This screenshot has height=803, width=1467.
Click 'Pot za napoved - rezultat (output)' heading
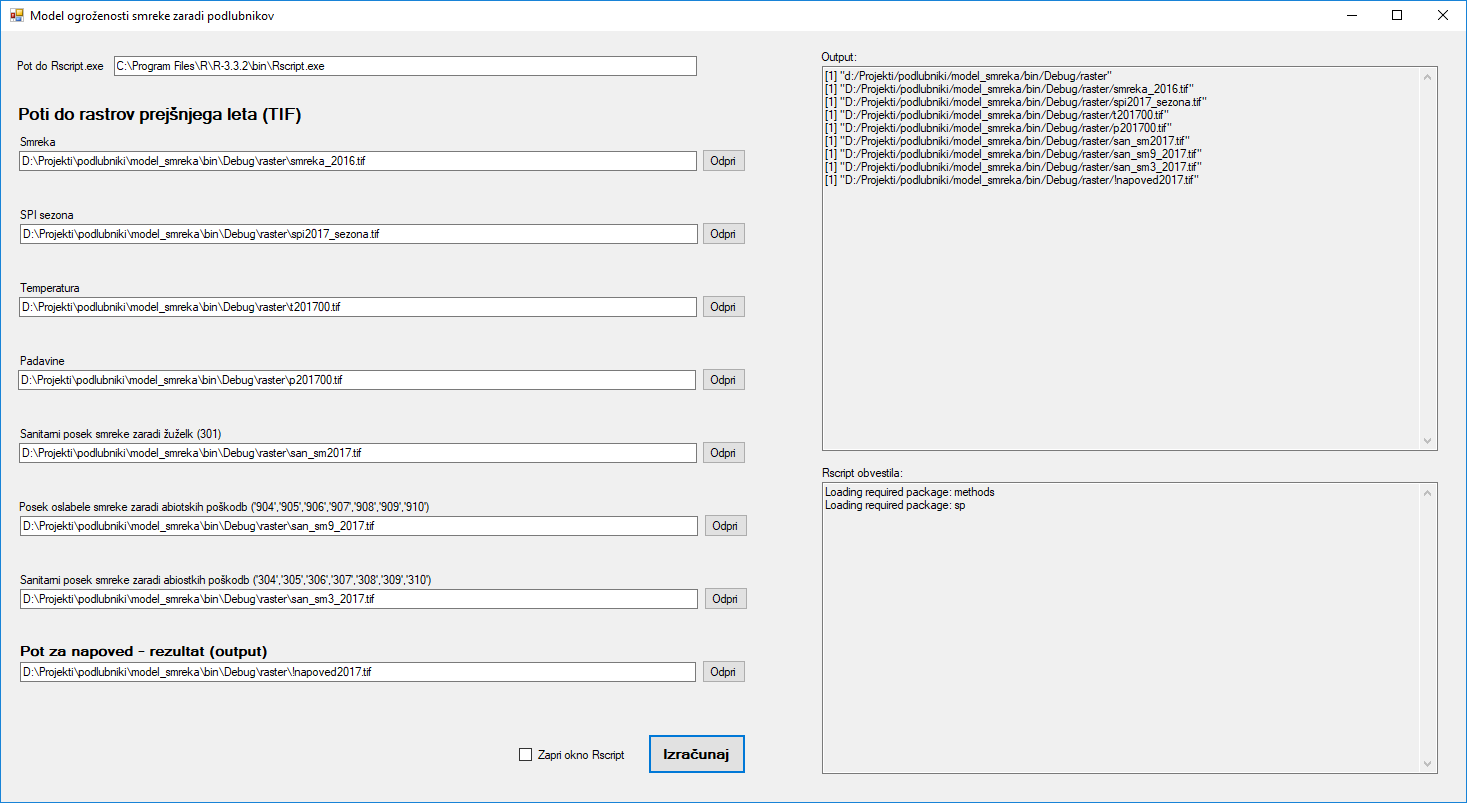tap(144, 651)
